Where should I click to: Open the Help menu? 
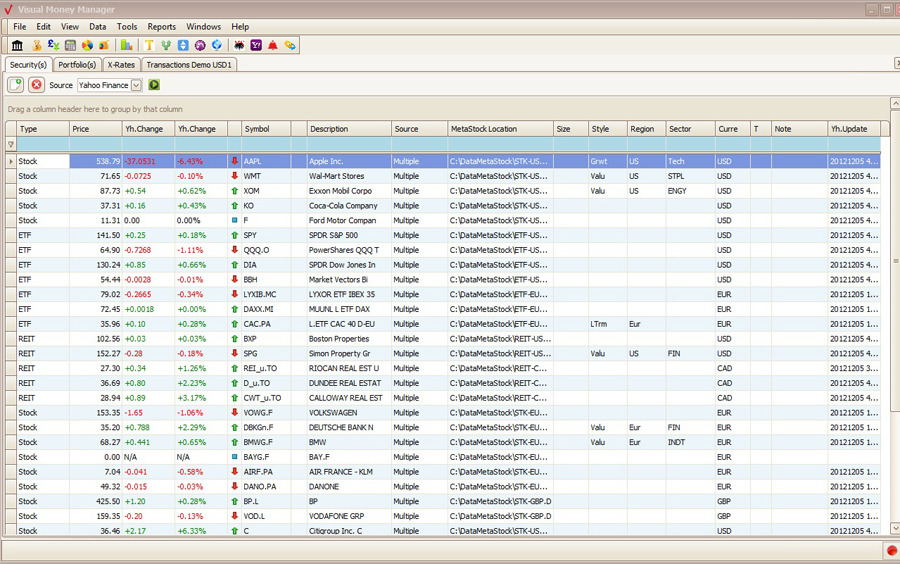(240, 26)
